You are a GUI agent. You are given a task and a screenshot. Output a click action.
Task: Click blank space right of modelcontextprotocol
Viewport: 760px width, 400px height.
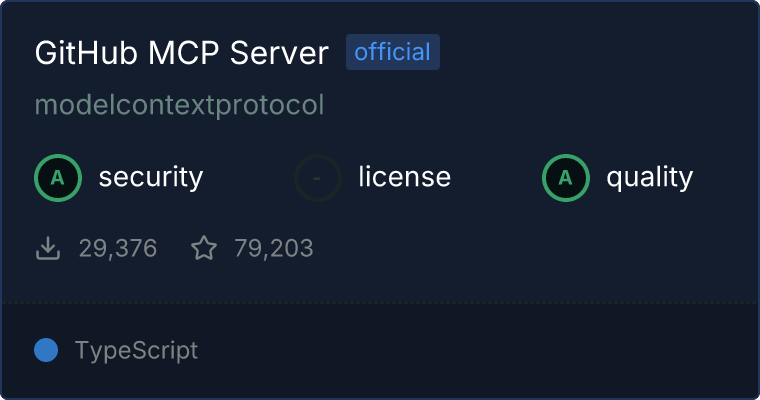[x=538, y=105]
